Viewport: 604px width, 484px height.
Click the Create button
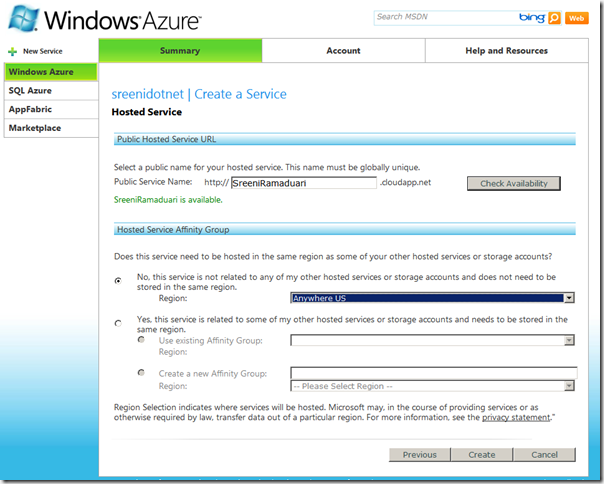(482, 455)
